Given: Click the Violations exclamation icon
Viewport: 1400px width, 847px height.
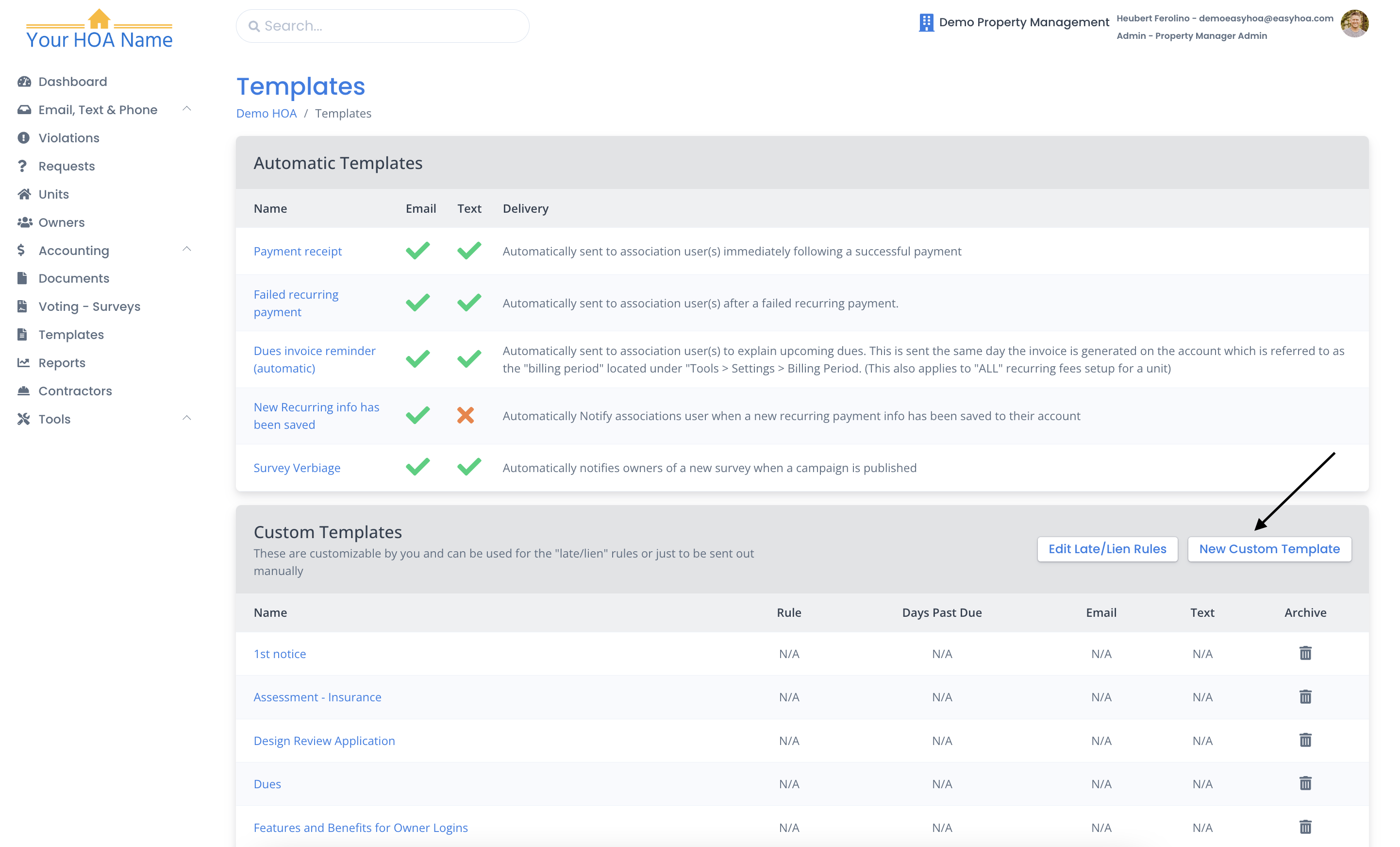Looking at the screenshot, I should [x=23, y=137].
